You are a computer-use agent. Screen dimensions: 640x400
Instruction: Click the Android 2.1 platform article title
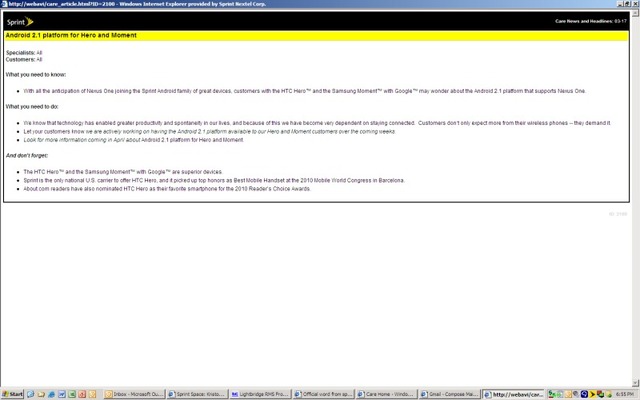[x=71, y=35]
